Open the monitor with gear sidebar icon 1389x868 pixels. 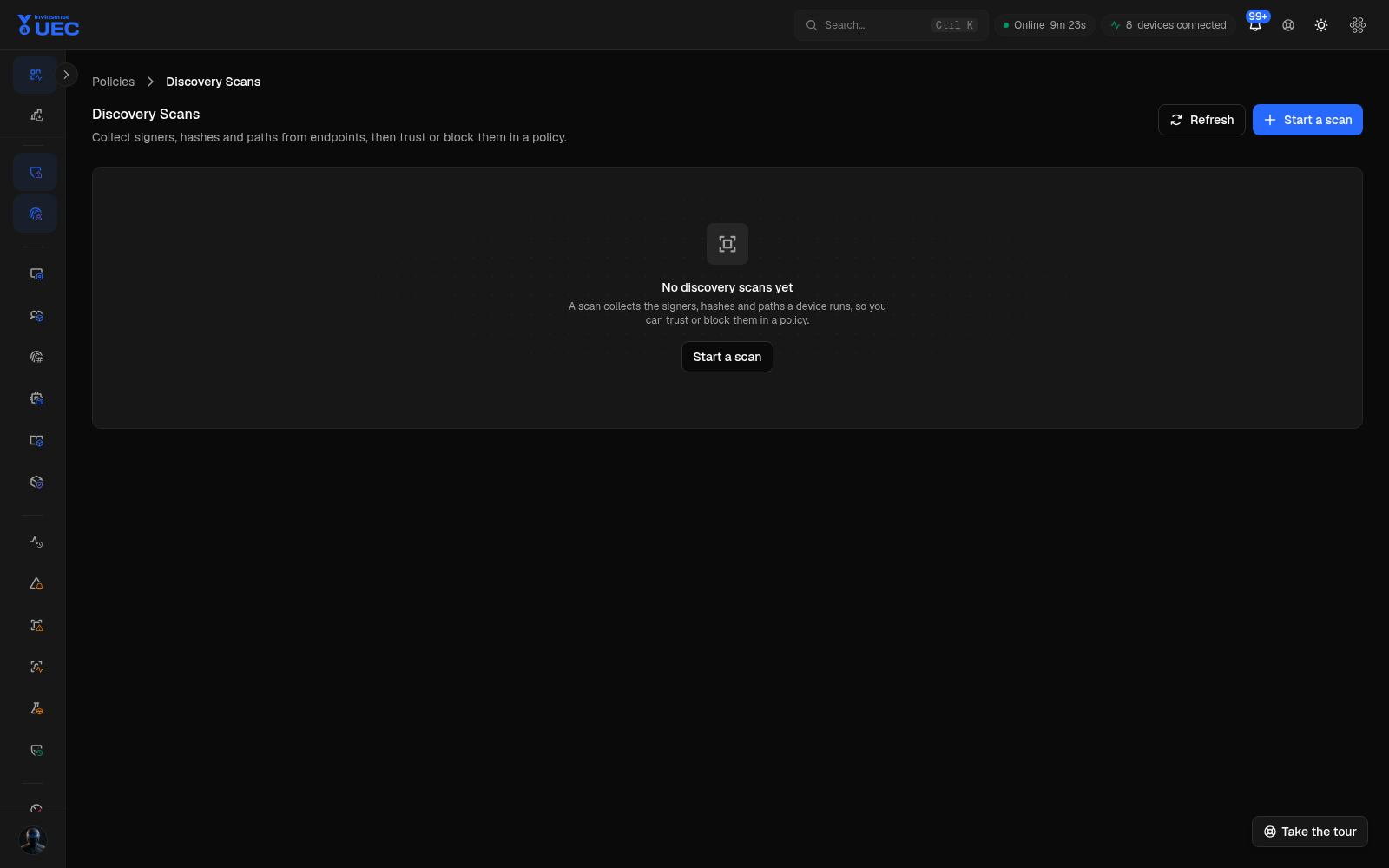36,273
